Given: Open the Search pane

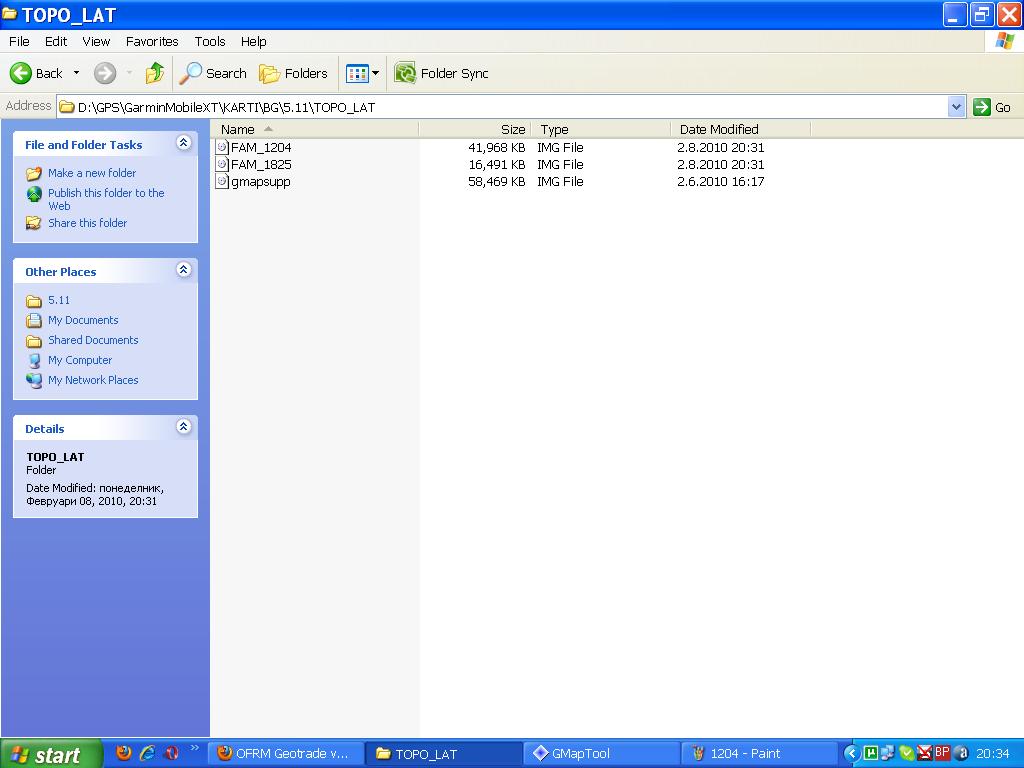Looking at the screenshot, I should tap(213, 73).
